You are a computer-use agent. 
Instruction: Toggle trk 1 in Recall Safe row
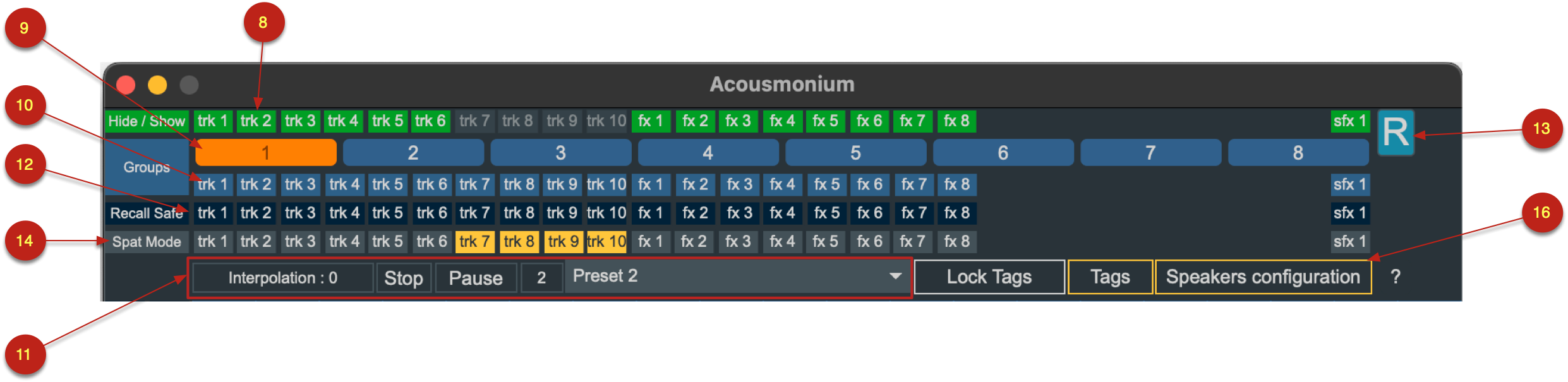212,213
